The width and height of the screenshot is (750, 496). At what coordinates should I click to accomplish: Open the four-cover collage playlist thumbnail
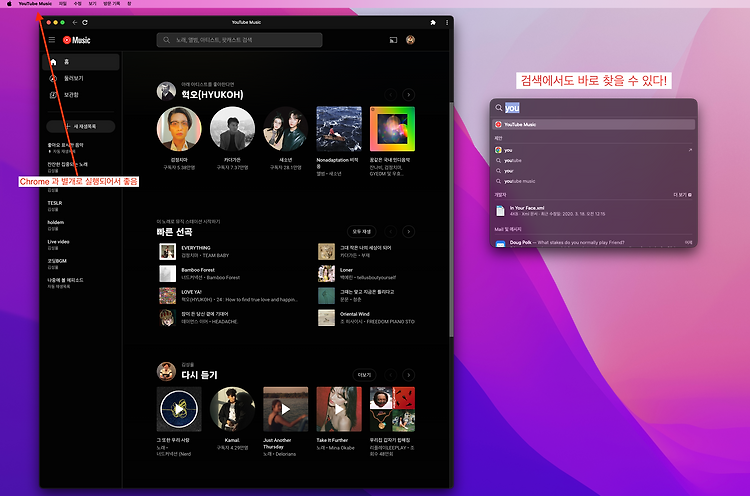pos(392,409)
